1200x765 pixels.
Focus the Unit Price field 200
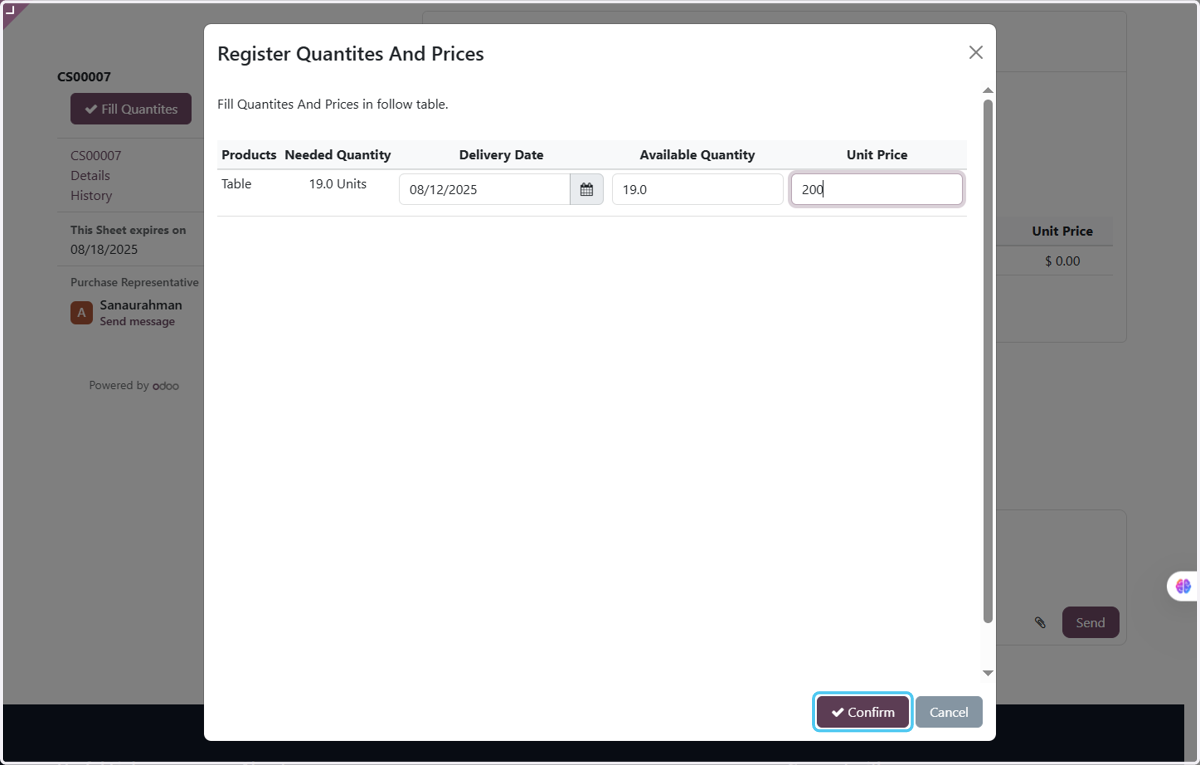click(877, 189)
